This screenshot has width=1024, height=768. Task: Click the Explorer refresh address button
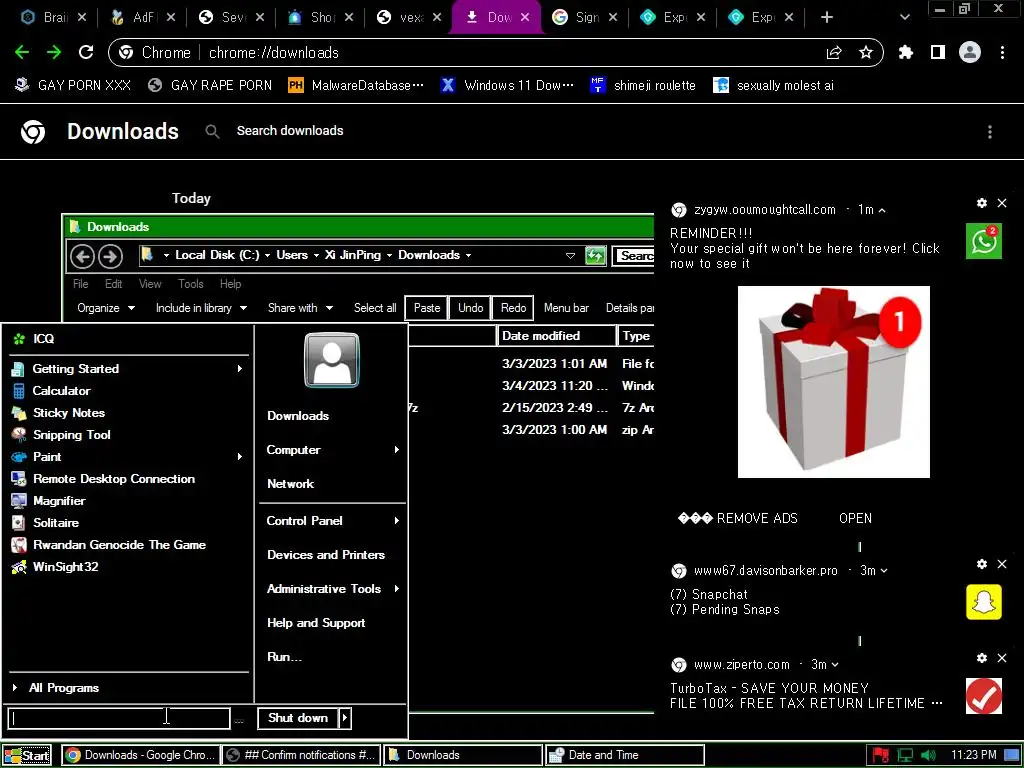(595, 255)
